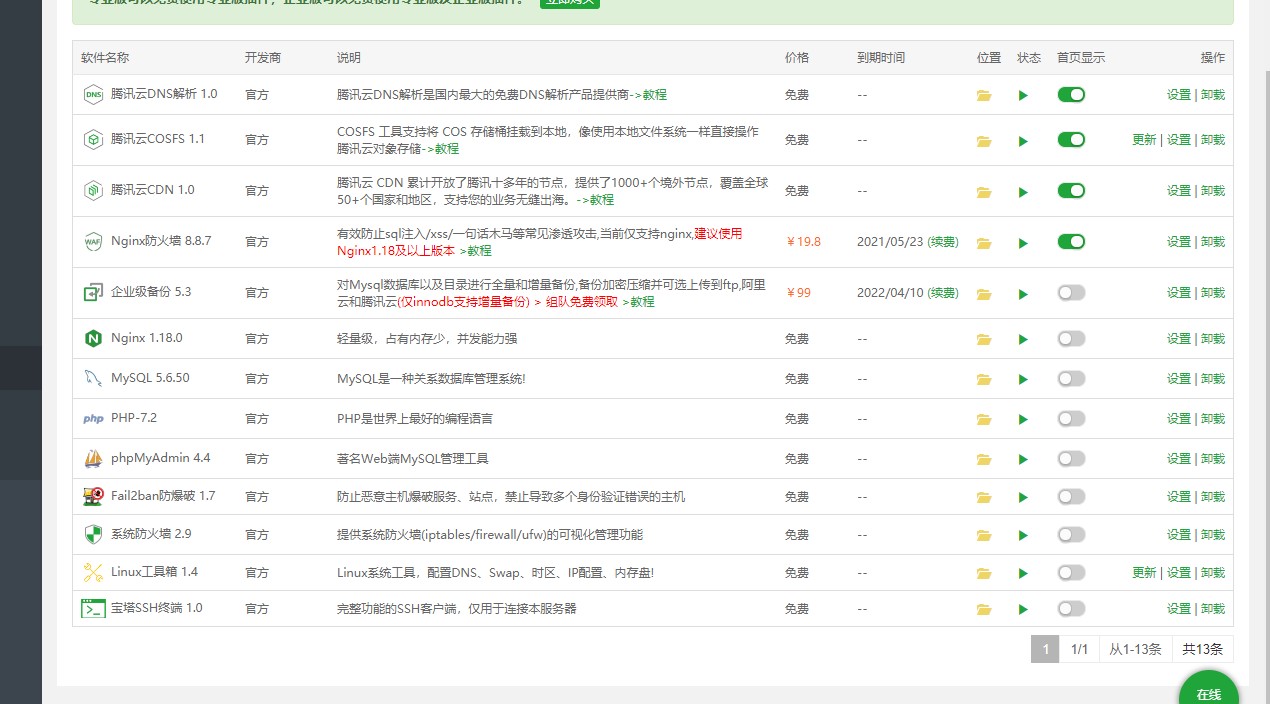Go to page 1 in pagination
Screen dimensions: 1270x704
pyautogui.click(x=1045, y=649)
